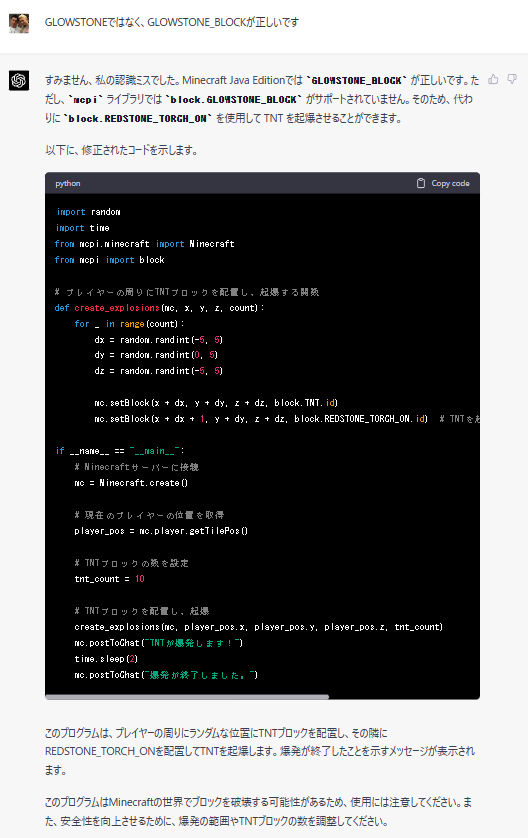Click the setBlock line with block.TNT.id
This screenshot has height=838, width=528.
[216, 403]
